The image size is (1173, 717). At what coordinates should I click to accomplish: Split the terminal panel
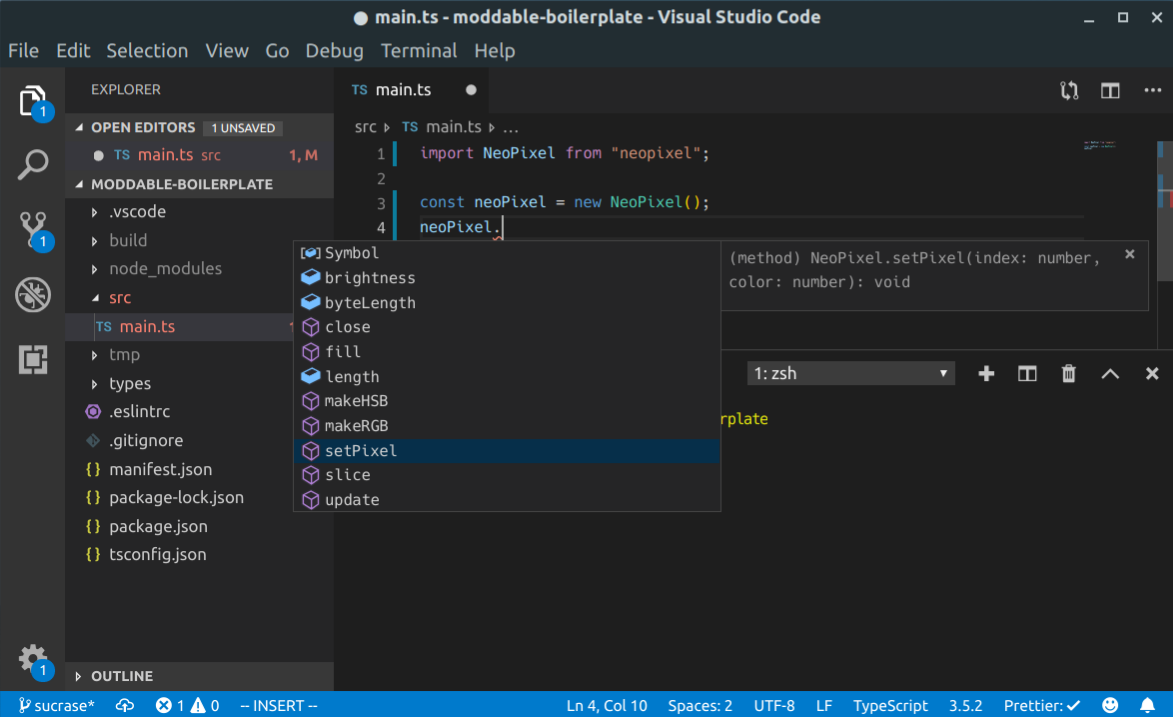click(1027, 373)
